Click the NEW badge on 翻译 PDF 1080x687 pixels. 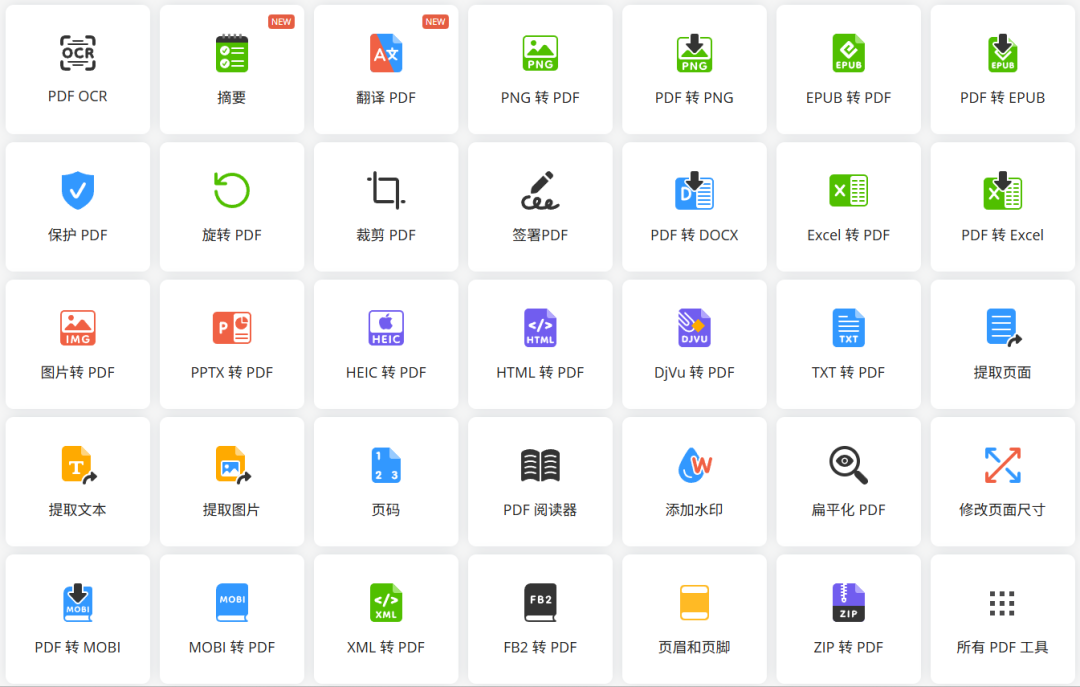pos(435,22)
